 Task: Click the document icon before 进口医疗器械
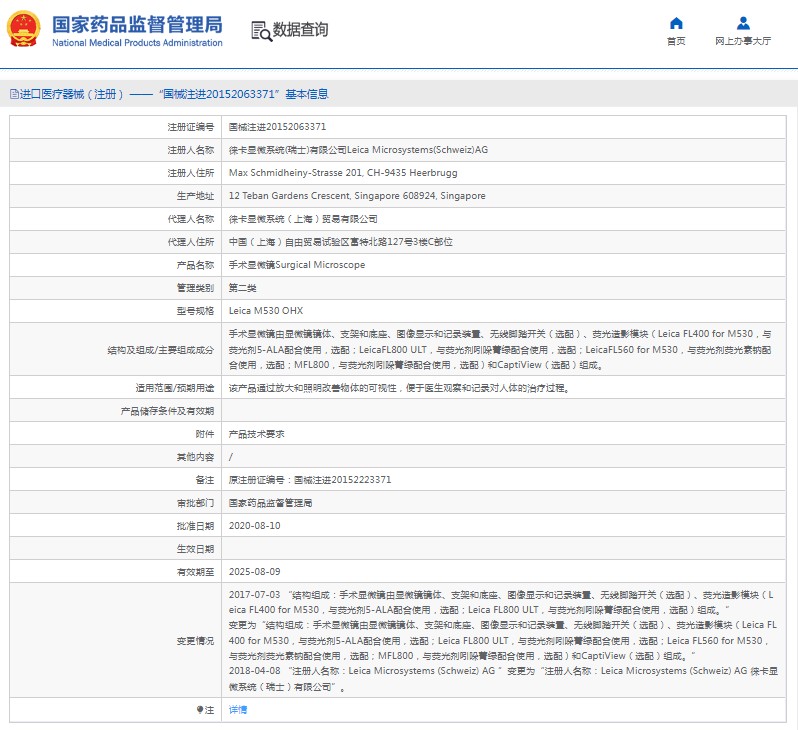coord(14,94)
